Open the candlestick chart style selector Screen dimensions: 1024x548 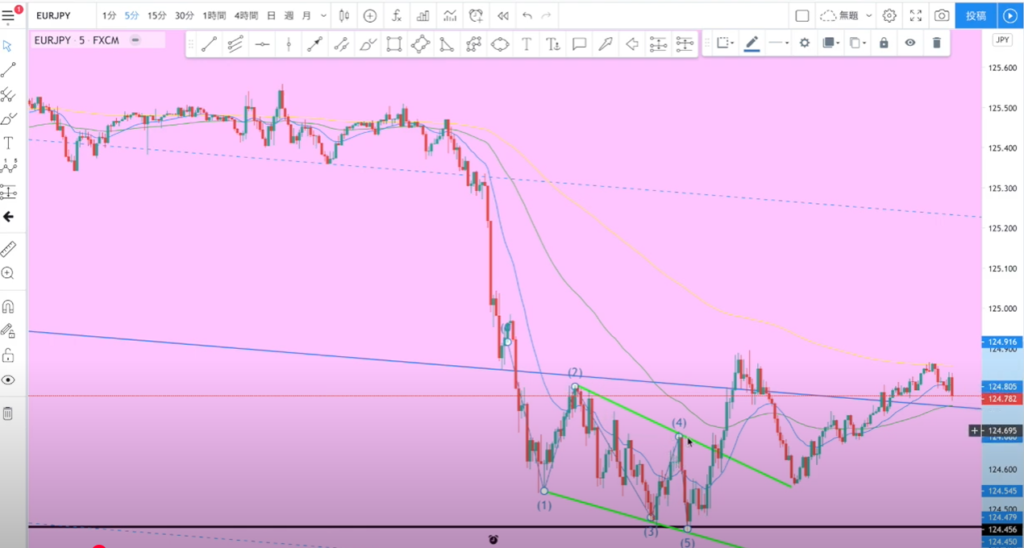click(344, 16)
